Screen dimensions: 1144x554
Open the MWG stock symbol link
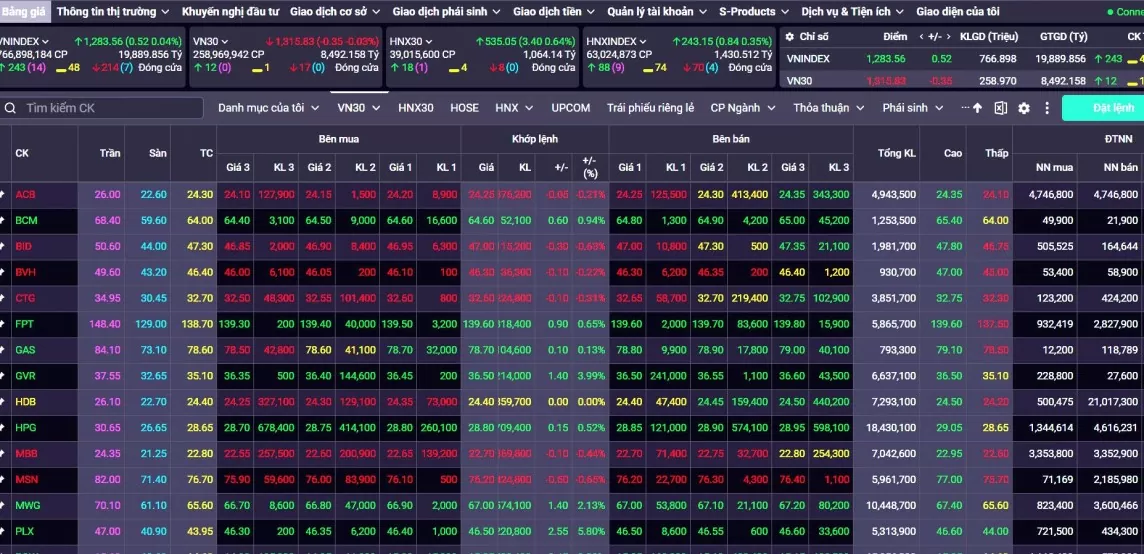(26, 505)
